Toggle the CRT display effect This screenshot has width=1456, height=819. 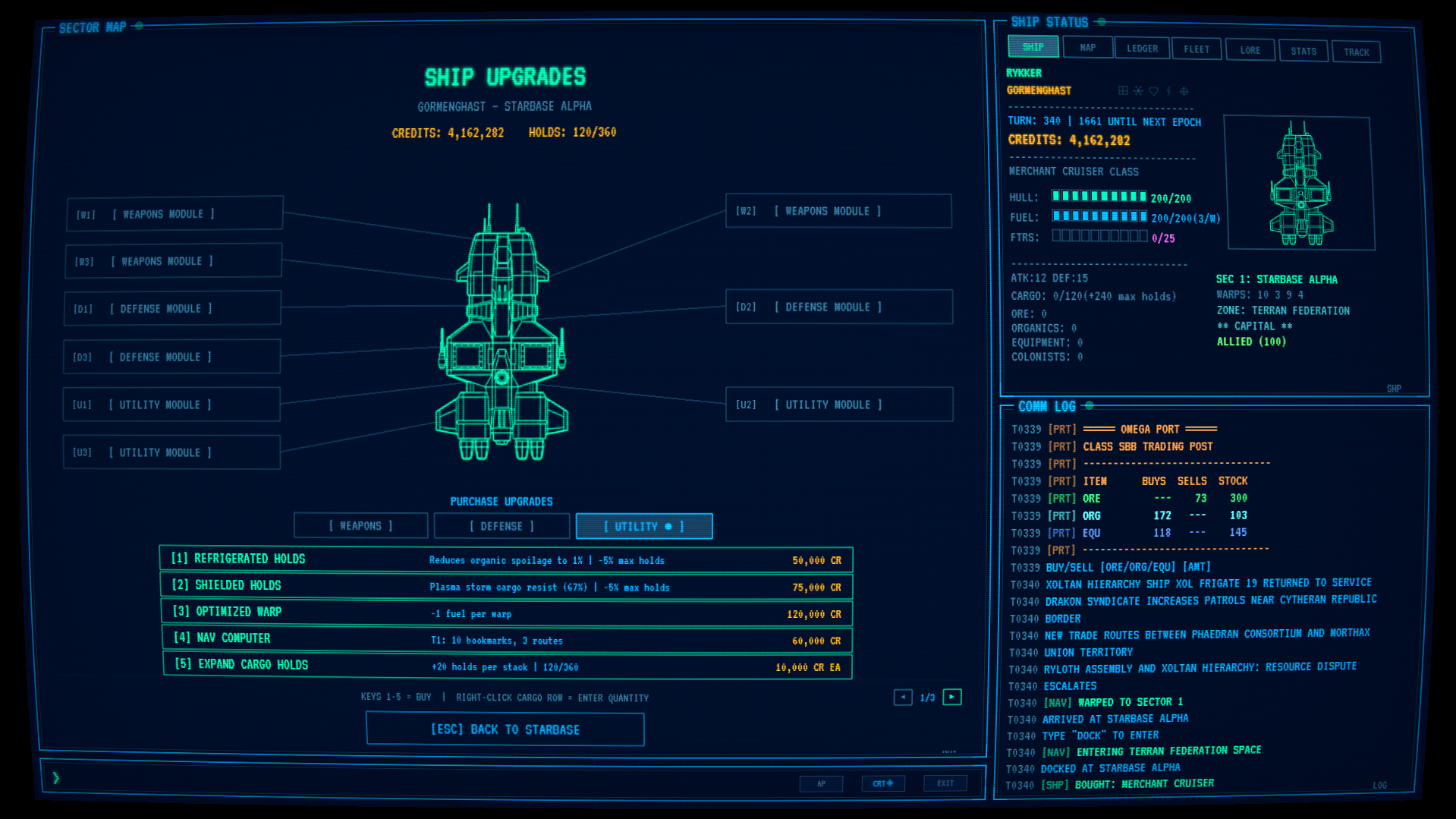(x=882, y=783)
